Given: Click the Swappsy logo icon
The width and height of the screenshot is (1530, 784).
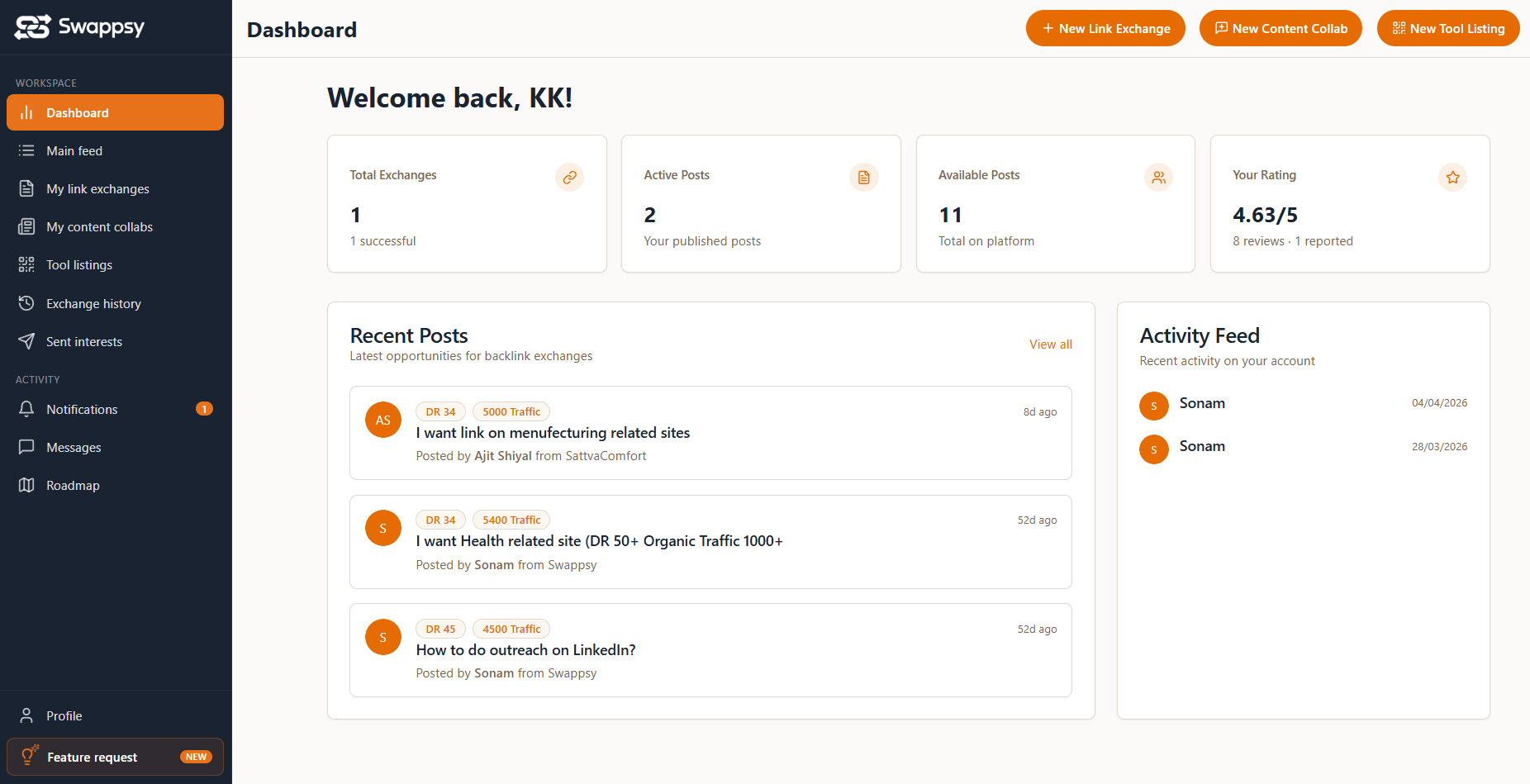Looking at the screenshot, I should pos(33,27).
